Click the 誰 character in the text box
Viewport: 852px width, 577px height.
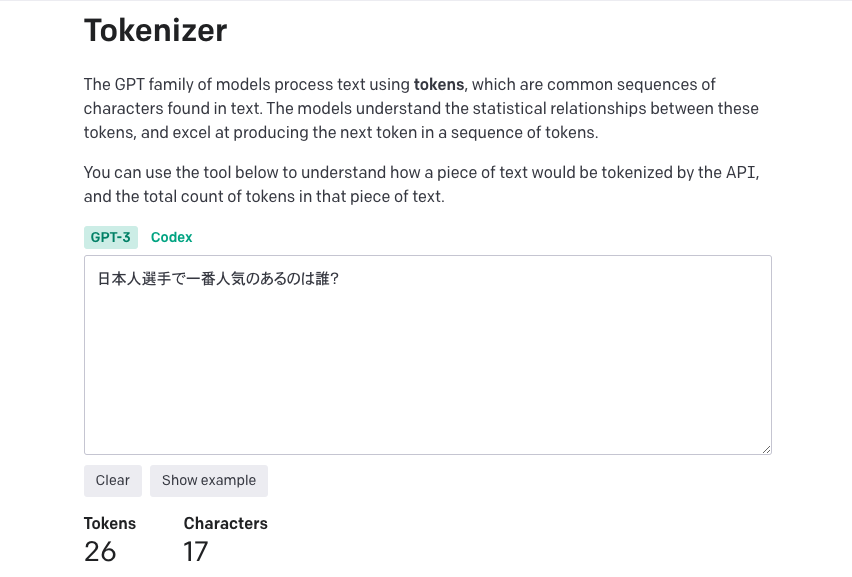(x=322, y=278)
